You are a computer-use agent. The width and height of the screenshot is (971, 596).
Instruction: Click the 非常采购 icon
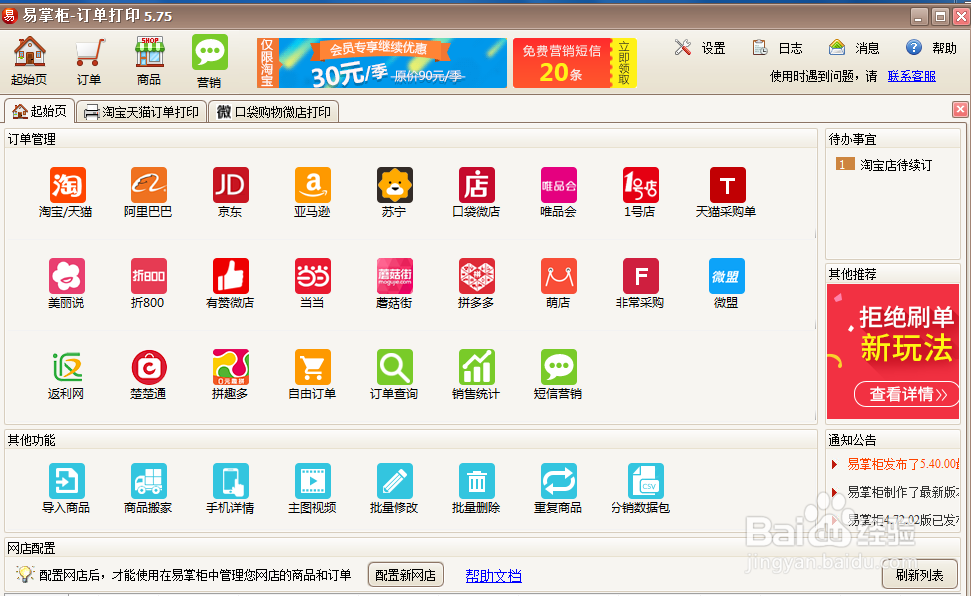[640, 276]
